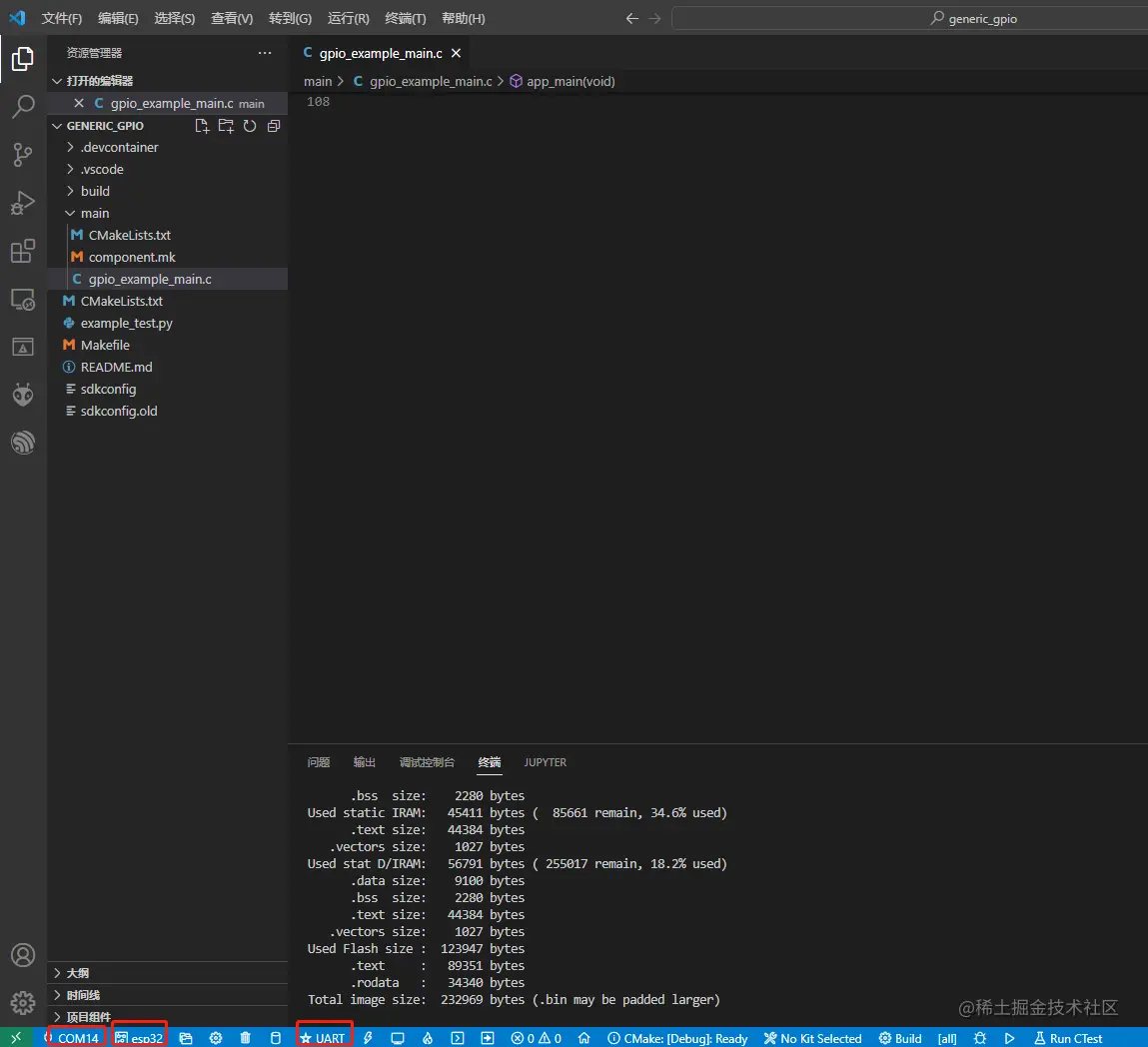Open the 终端(T) menu
This screenshot has width=1148, height=1047.
[x=405, y=18]
